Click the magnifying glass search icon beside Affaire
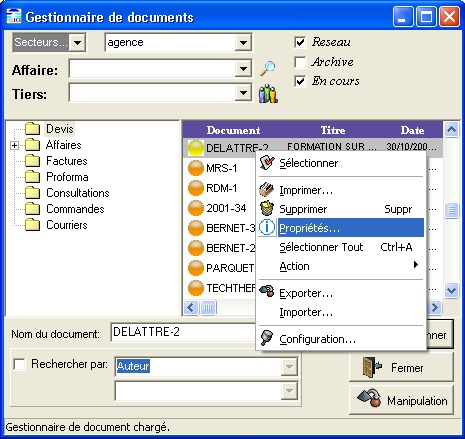465x439 pixels. tap(268, 69)
